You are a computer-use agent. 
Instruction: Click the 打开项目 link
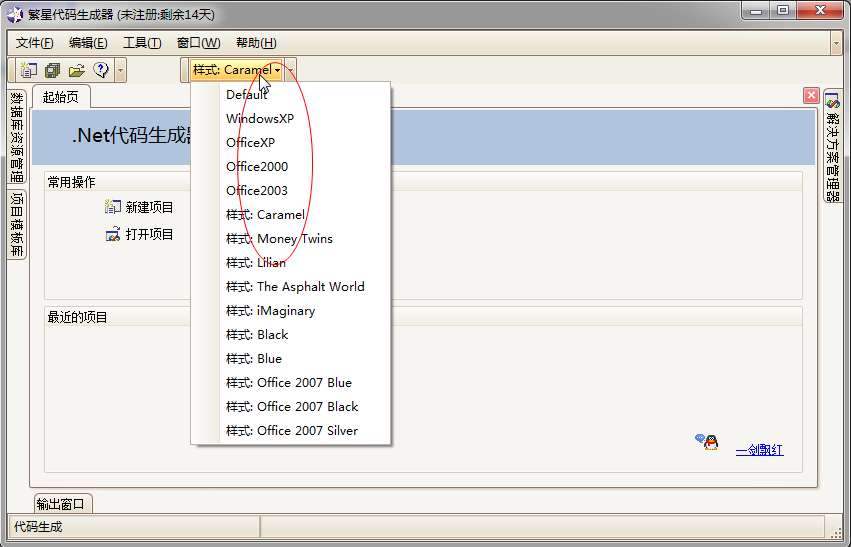(x=149, y=234)
